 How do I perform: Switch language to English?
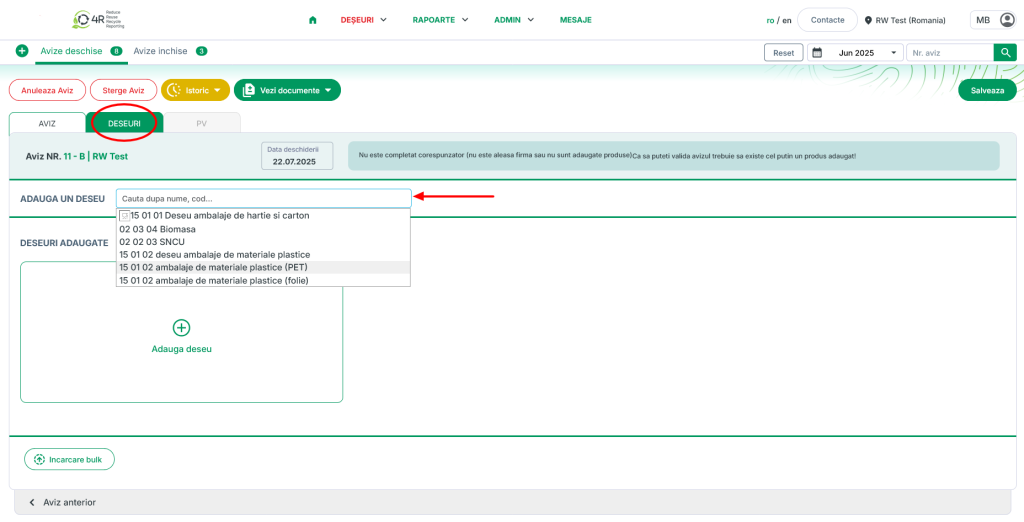pyautogui.click(x=787, y=20)
